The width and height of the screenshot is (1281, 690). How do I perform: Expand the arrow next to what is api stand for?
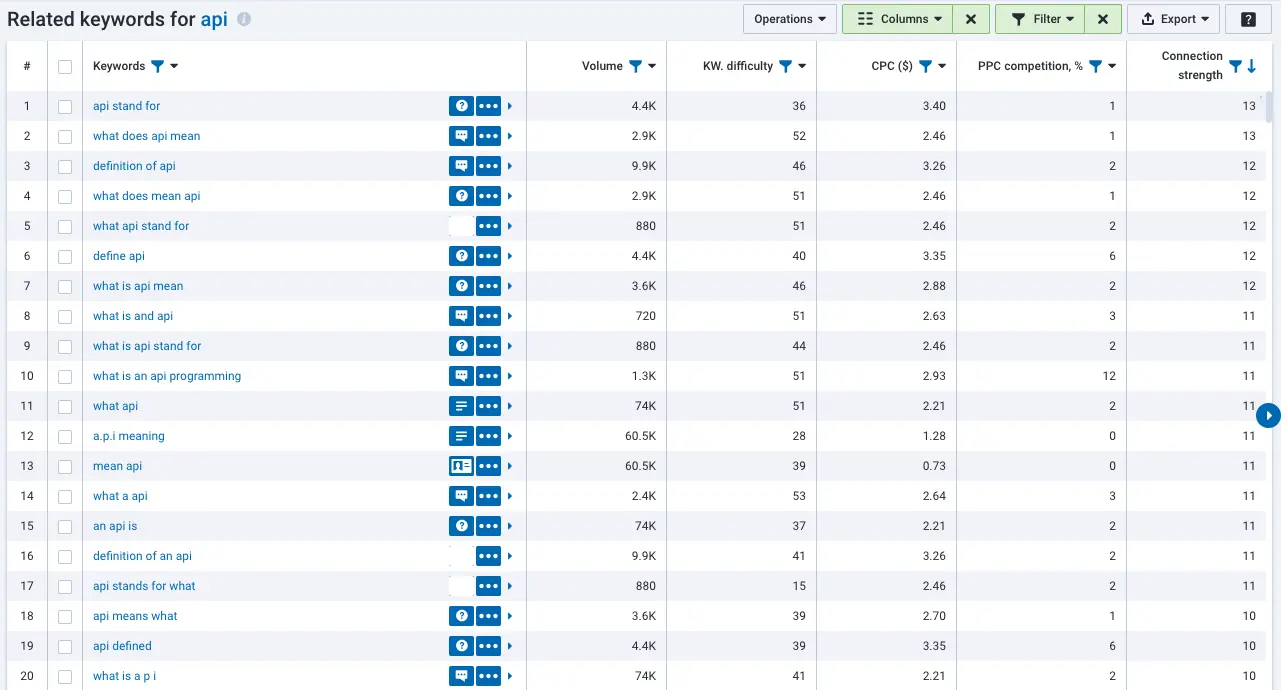click(x=510, y=346)
